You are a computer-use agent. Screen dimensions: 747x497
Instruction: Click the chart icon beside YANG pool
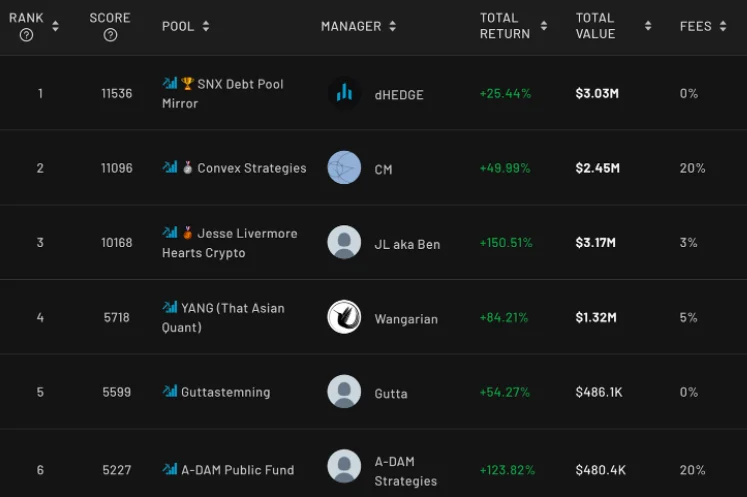(170, 307)
